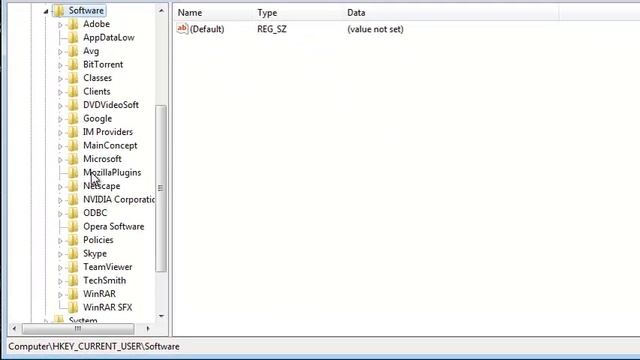Select the (Default) value name
The height and width of the screenshot is (360, 640).
coord(207,29)
